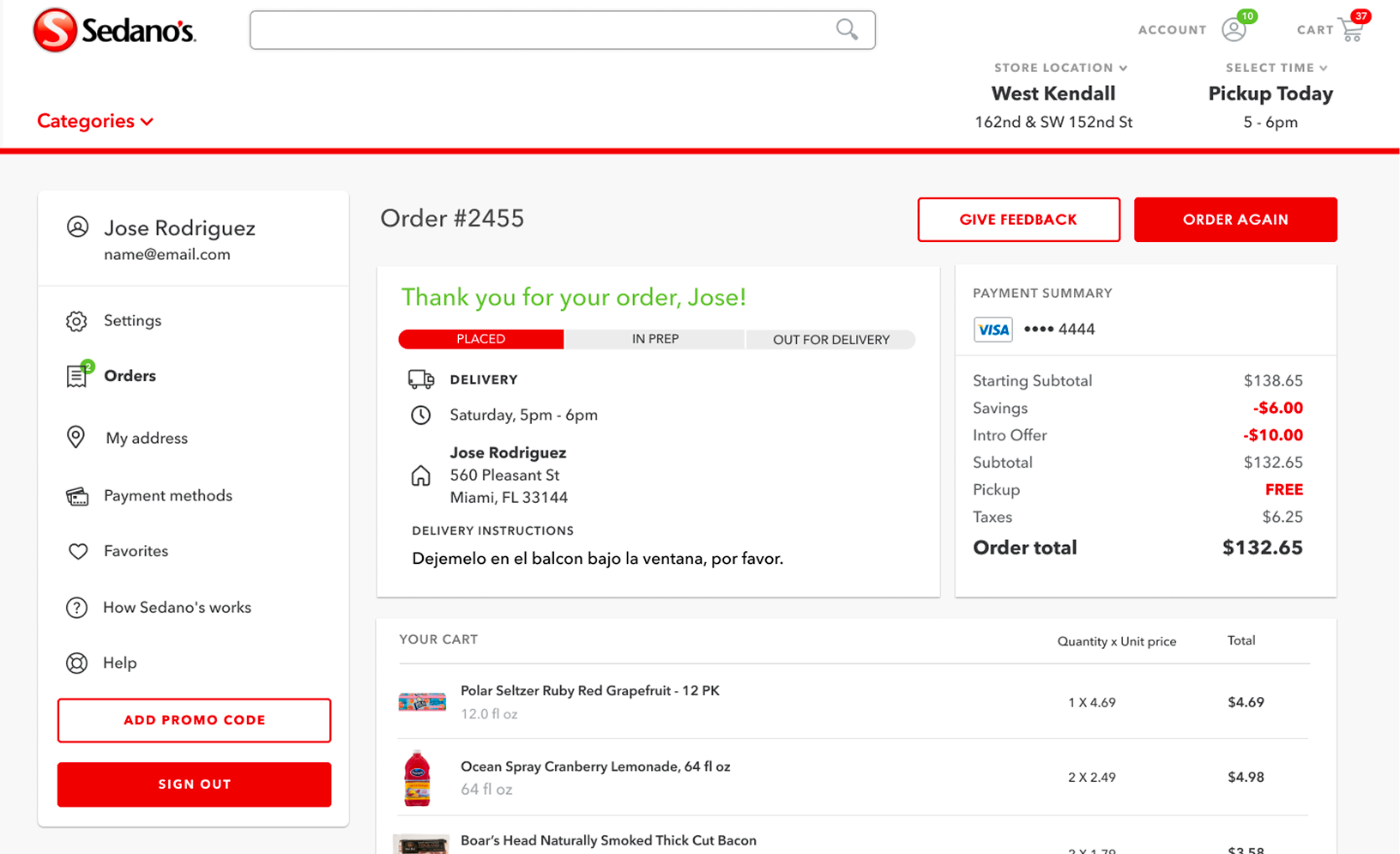The image size is (1400, 854).
Task: Click the Help lifebuoy icon
Action: click(x=76, y=663)
